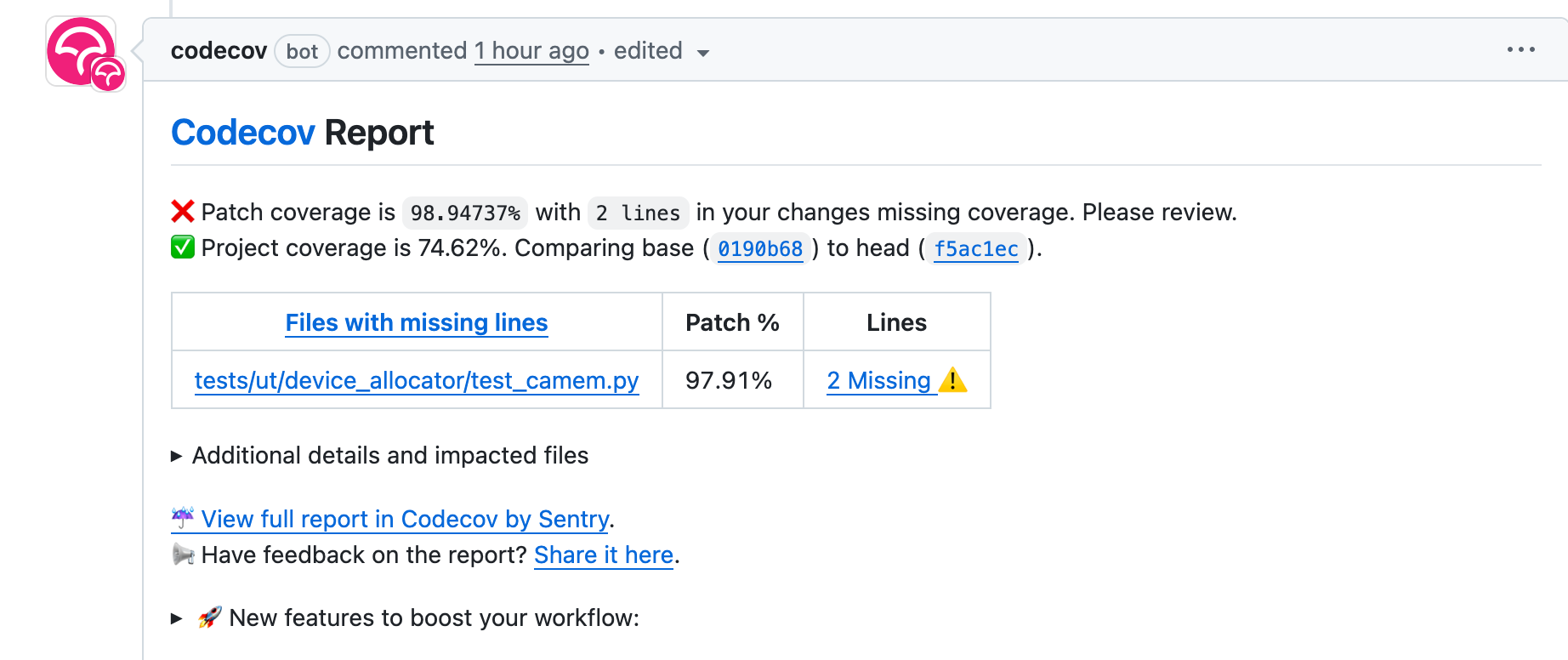Click the rocket emoji icon
The image size is (1568, 660).
210,617
